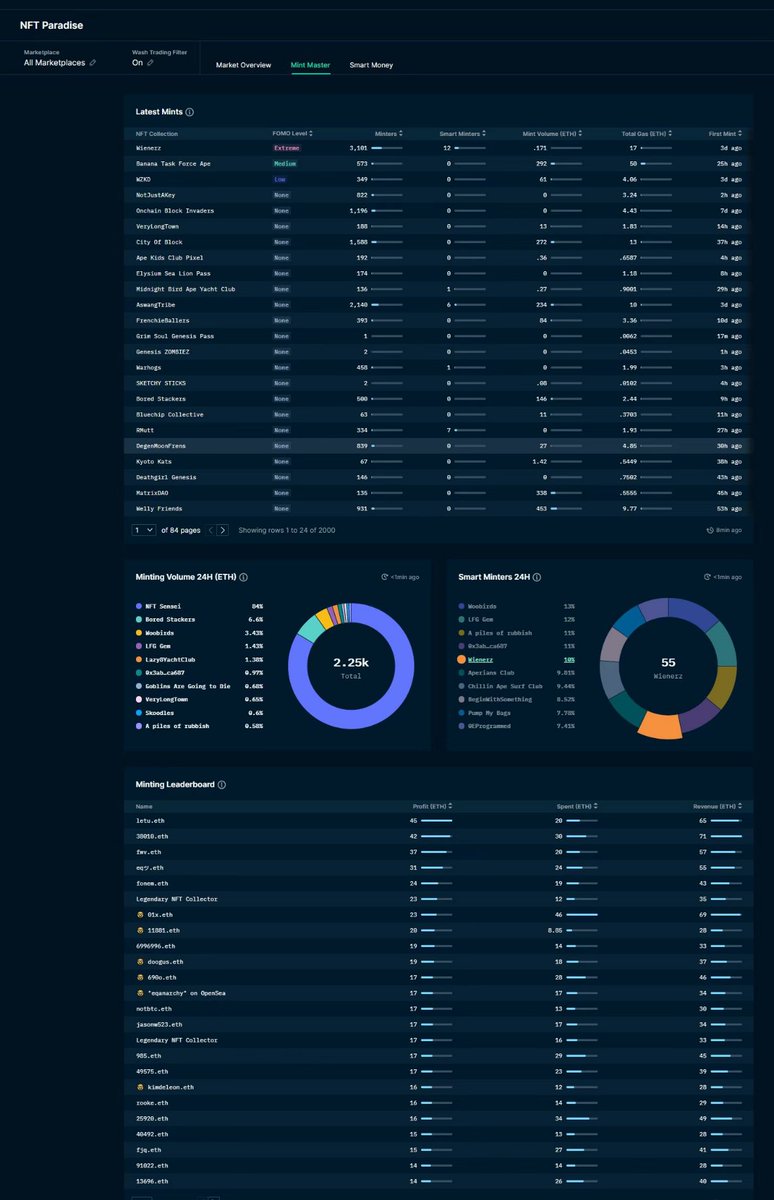Click Goblins Are Going to Die legend entry
Screen dimensions: 774x1200
coord(189,686)
